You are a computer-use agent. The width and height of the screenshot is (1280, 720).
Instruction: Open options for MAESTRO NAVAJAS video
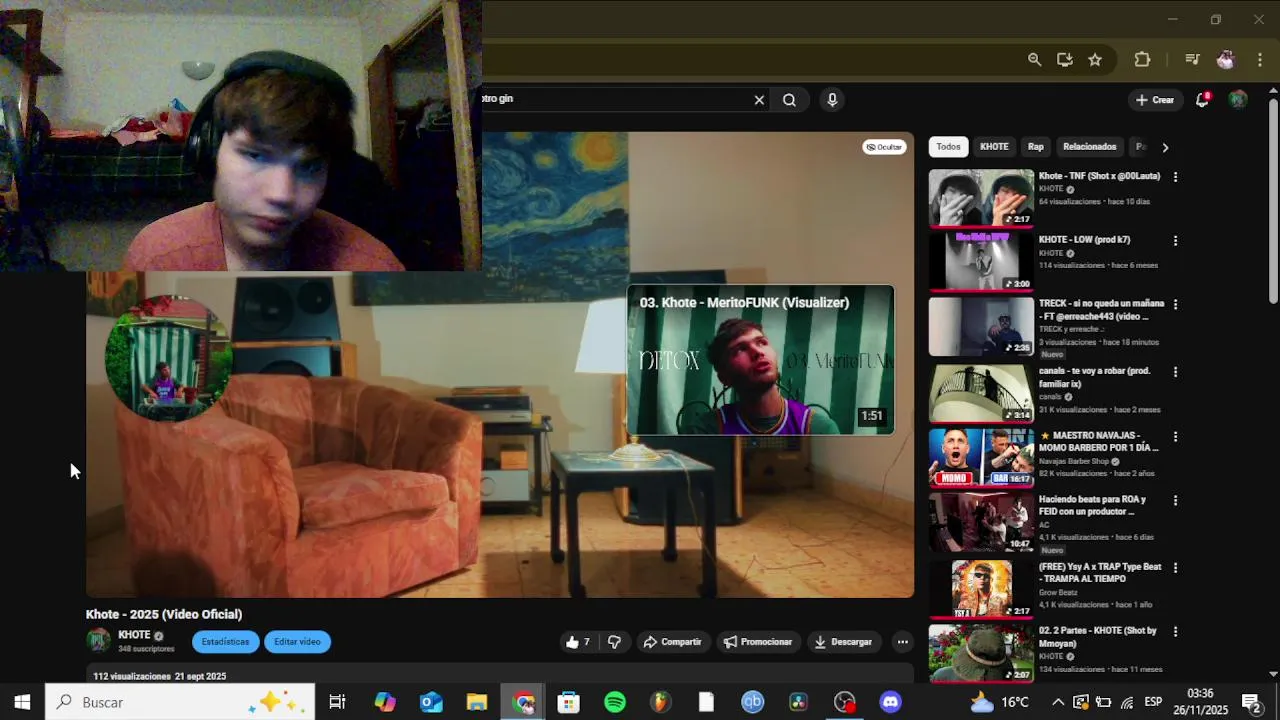1175,437
